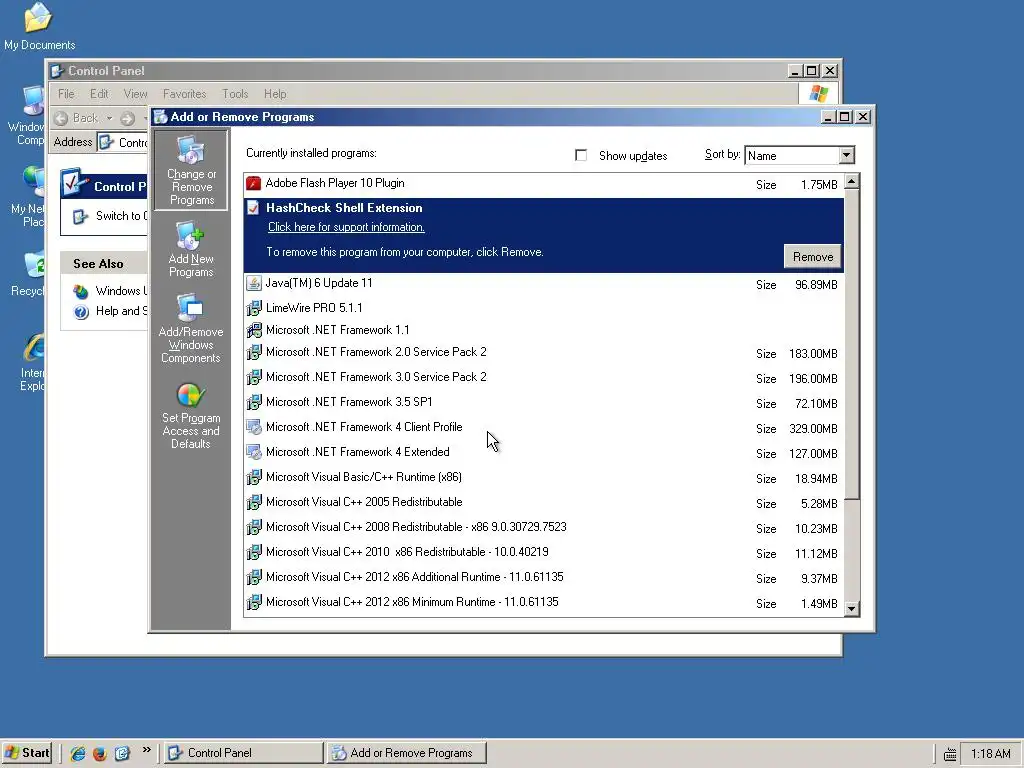Click LimeWire PRO 5.1.1 installer icon

[253, 308]
